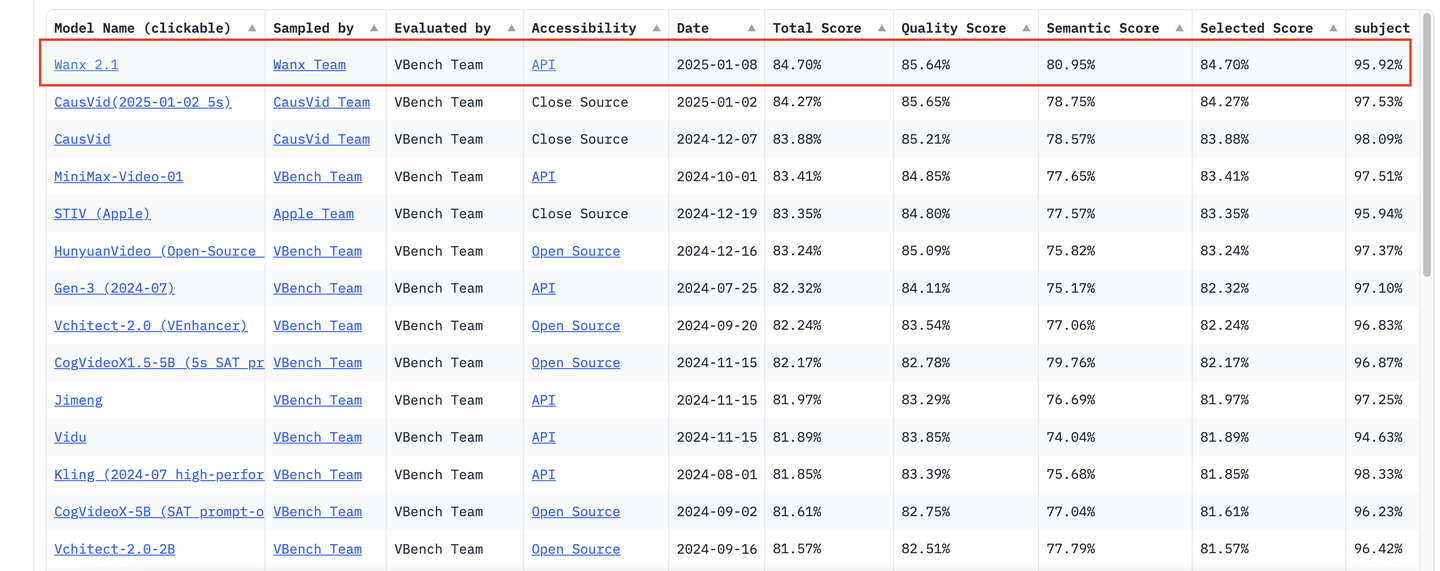Click API link in Vidu row

pyautogui.click(x=543, y=437)
